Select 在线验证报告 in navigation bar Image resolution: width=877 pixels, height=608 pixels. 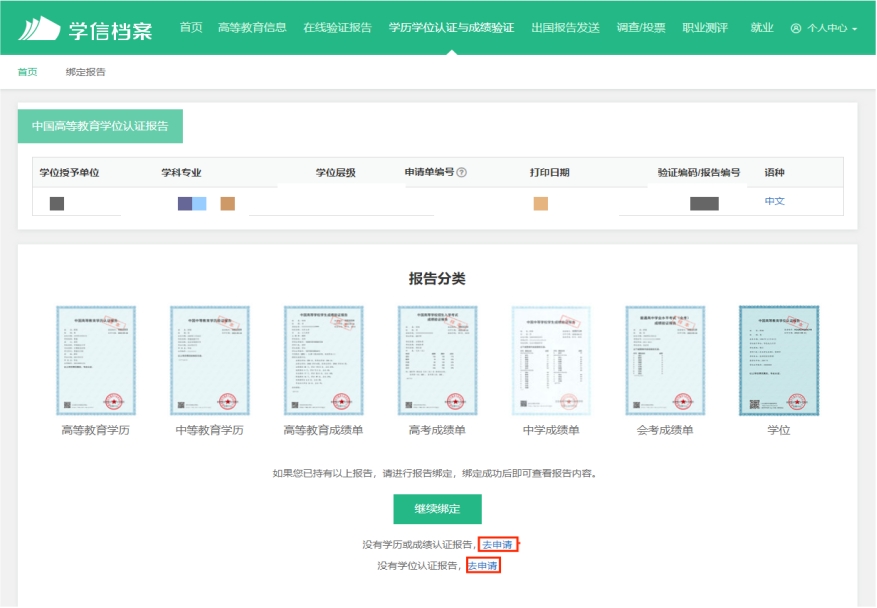(337, 28)
